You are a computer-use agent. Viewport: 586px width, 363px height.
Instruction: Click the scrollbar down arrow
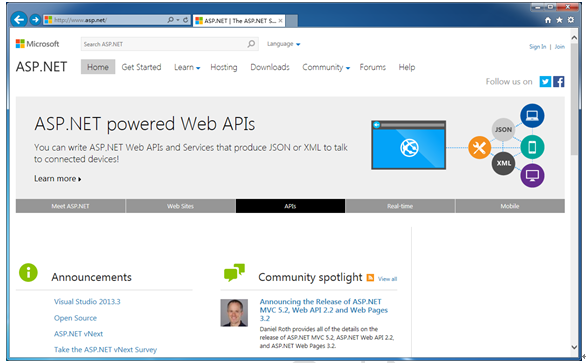574,347
